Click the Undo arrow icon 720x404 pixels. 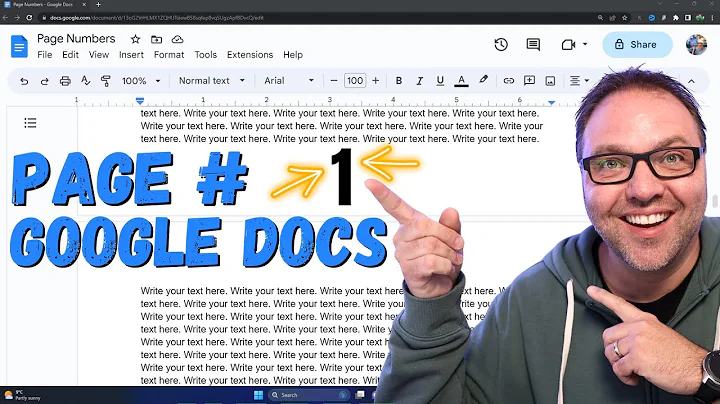24,81
